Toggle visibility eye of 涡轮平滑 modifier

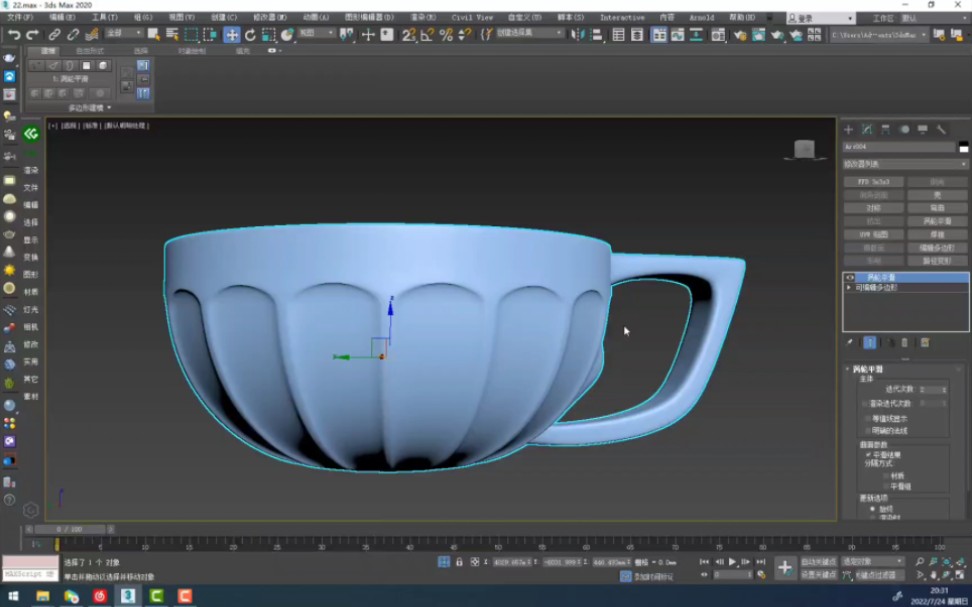[x=851, y=277]
